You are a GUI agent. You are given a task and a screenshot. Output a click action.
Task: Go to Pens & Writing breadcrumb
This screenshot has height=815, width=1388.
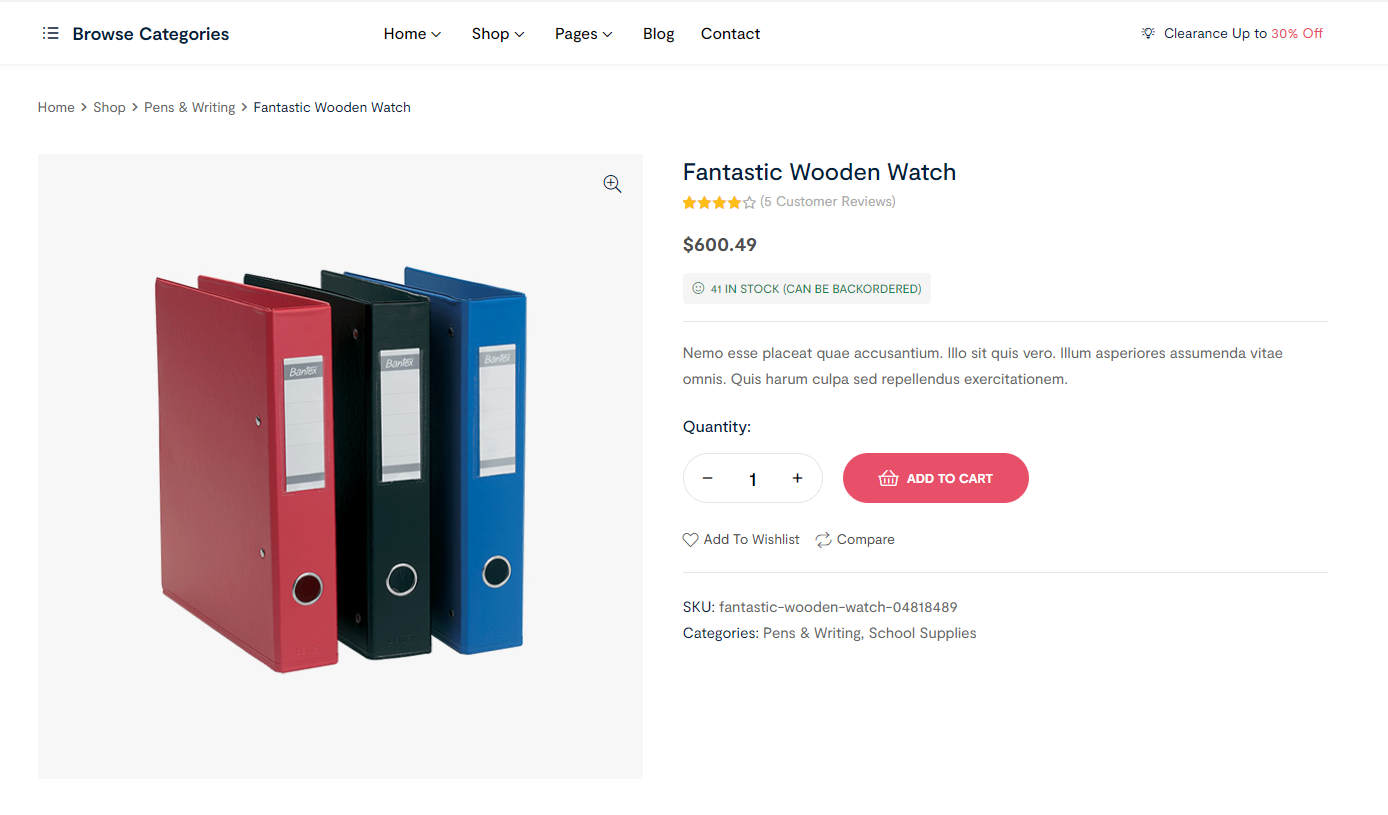tap(189, 107)
